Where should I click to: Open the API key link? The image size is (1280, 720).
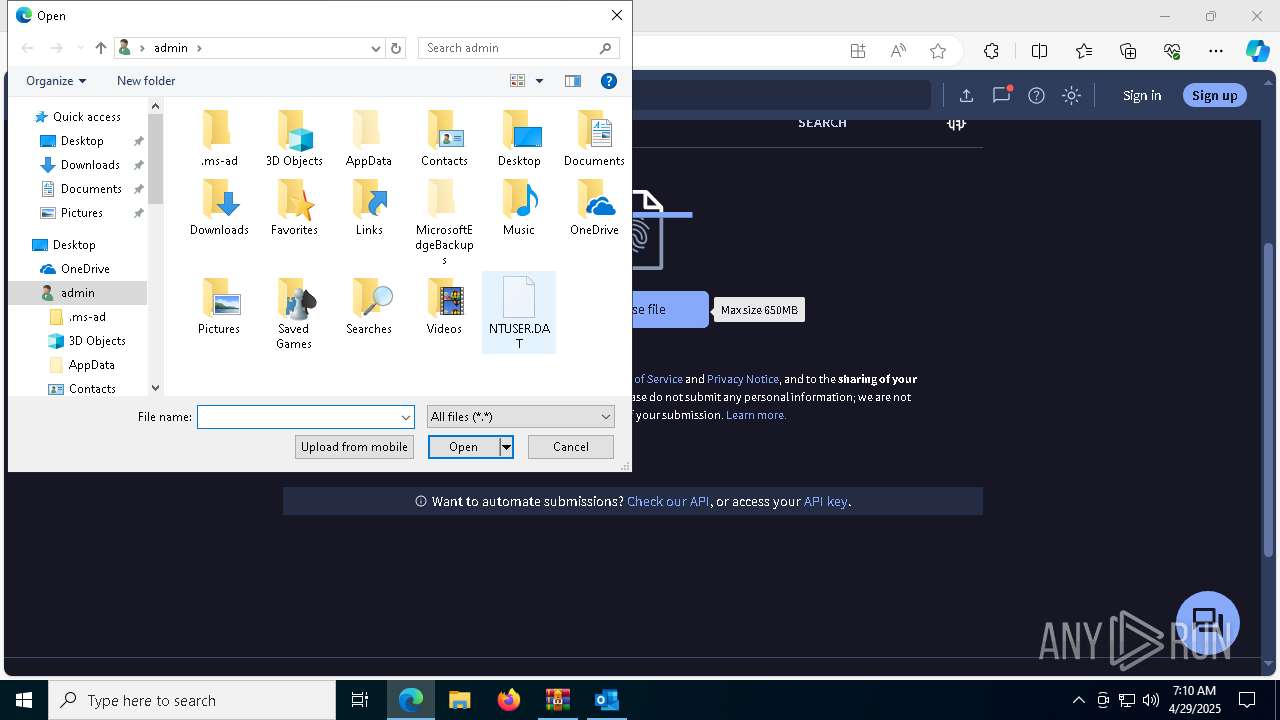tap(826, 502)
